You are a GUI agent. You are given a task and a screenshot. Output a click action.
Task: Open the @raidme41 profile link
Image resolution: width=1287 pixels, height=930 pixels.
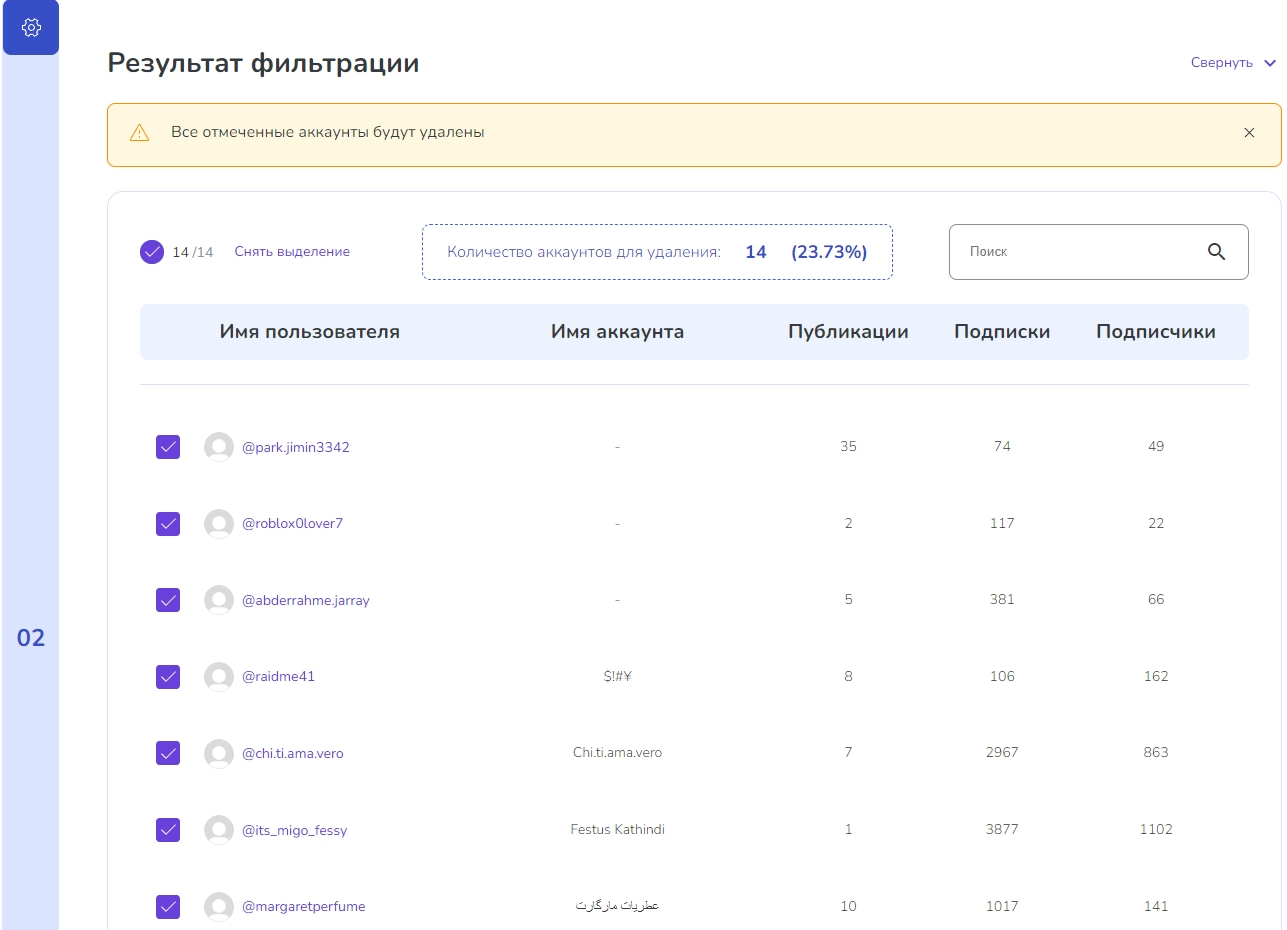click(x=278, y=676)
